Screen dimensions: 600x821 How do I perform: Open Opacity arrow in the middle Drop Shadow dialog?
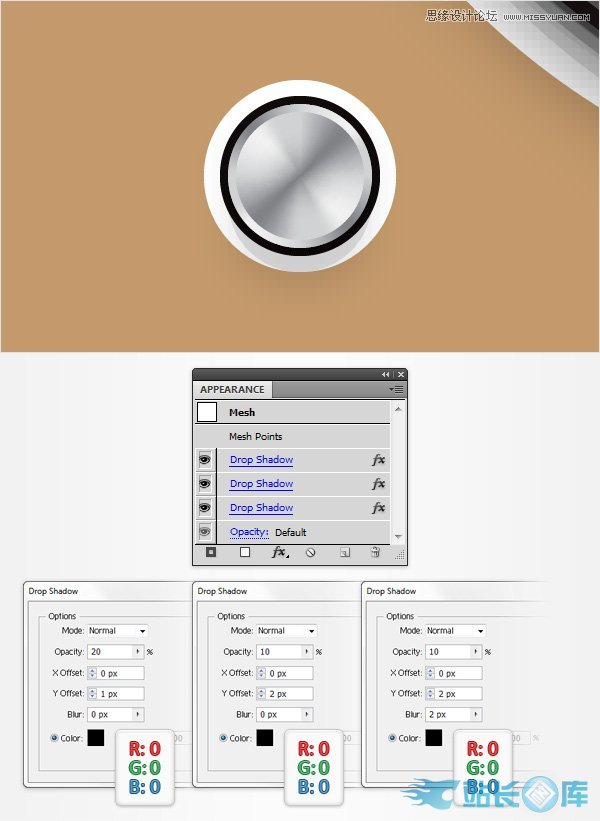[308, 652]
